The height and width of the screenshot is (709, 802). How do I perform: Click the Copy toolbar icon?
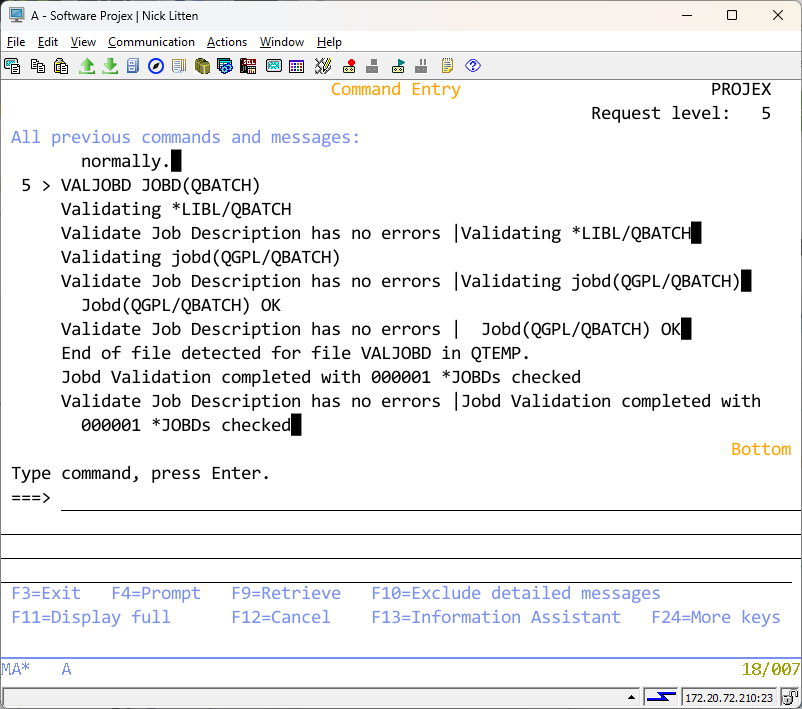tap(38, 66)
